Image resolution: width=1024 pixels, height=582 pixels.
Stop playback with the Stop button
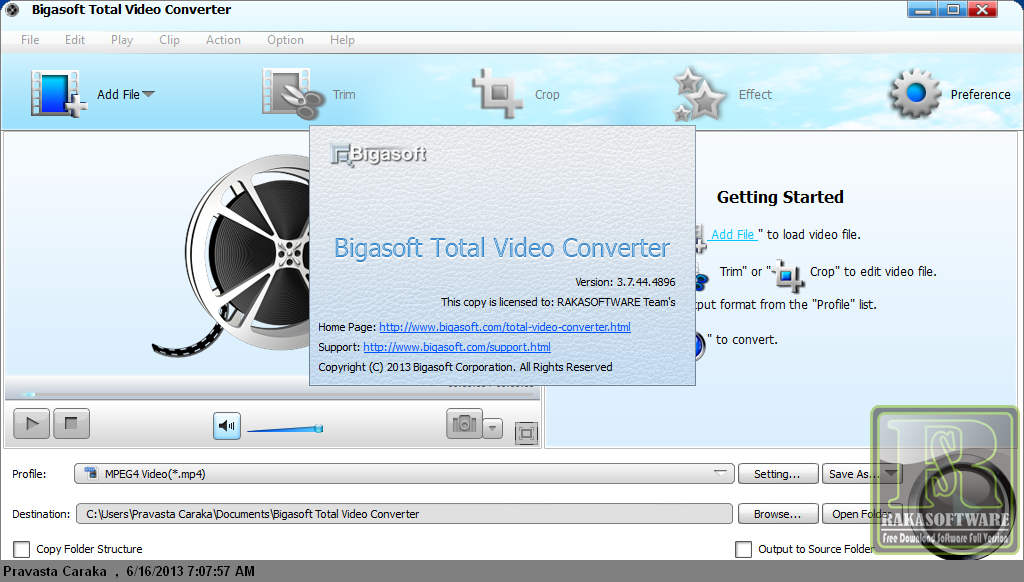coord(71,424)
